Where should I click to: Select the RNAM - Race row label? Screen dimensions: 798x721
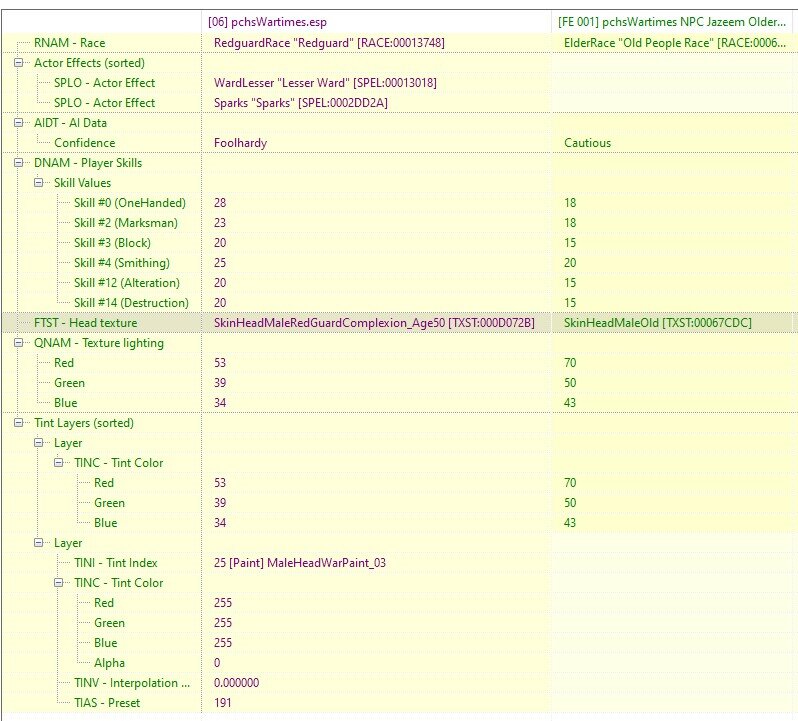[69, 43]
